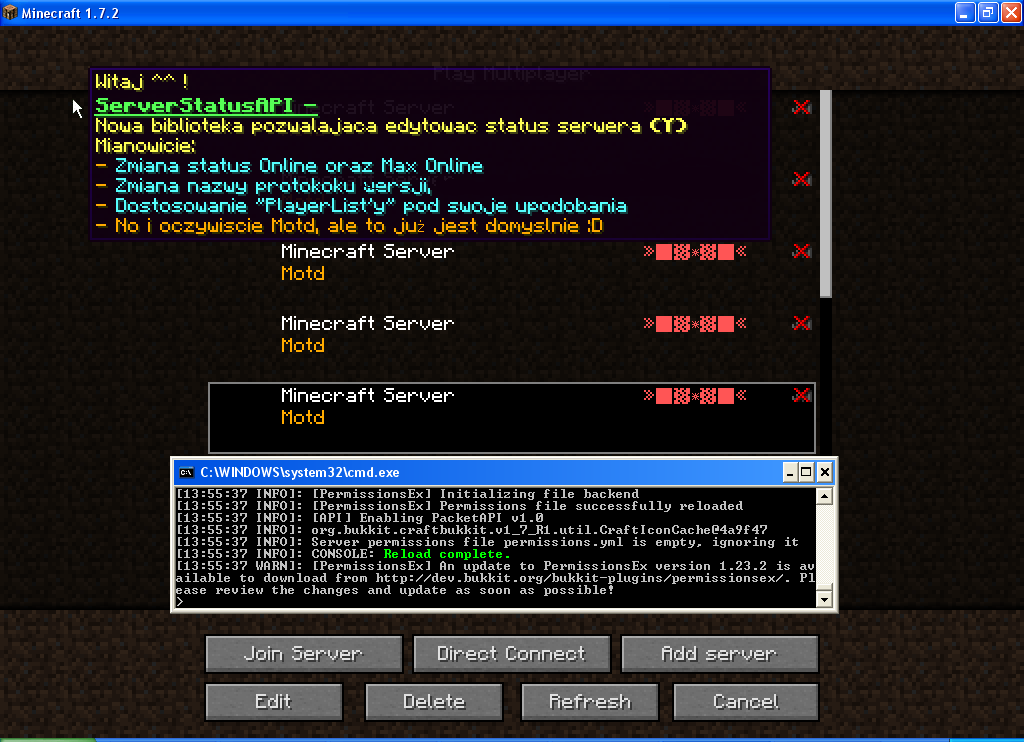Open Direct Connect dialog
The image size is (1024, 742).
point(511,654)
